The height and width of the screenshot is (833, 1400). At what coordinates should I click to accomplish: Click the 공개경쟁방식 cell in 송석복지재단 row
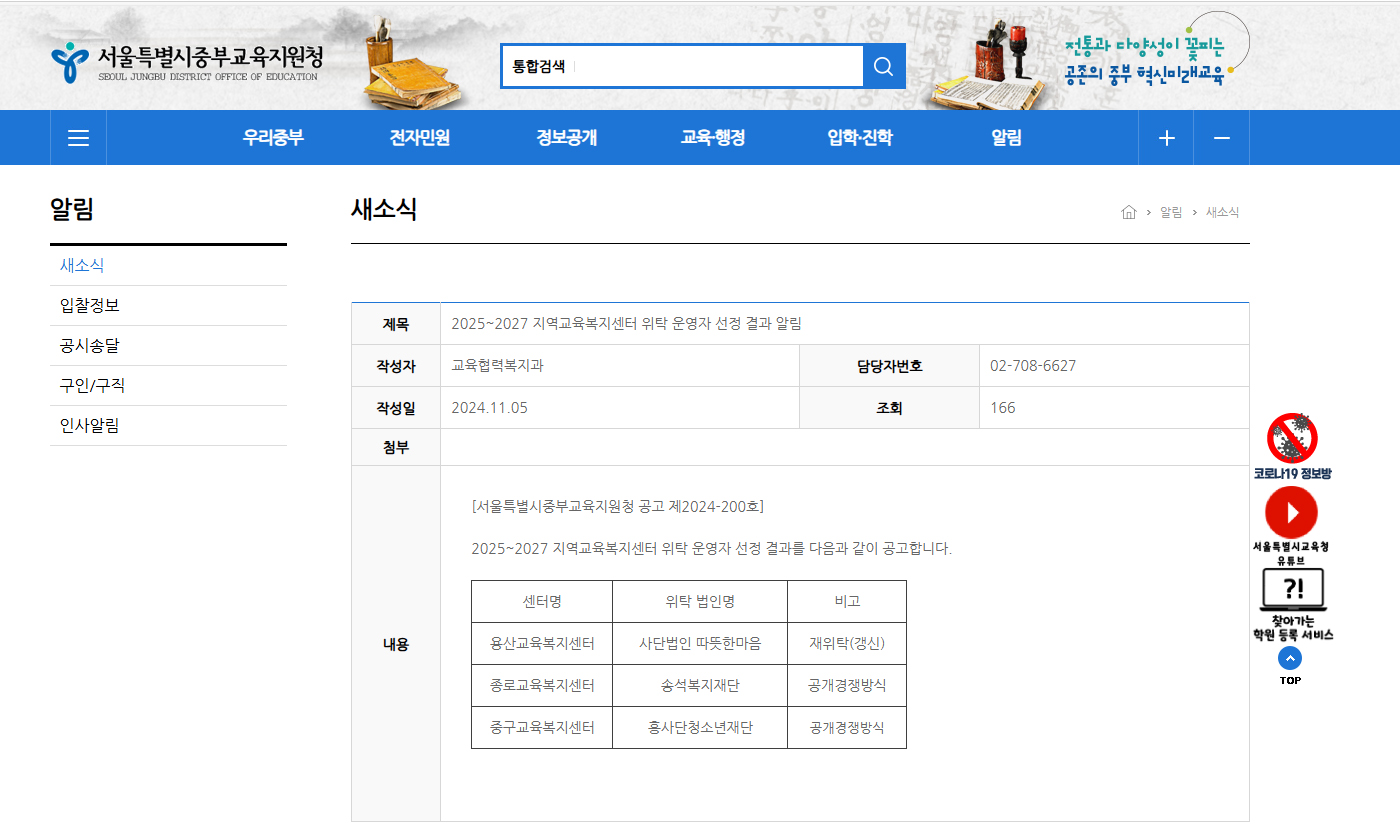[847, 686]
